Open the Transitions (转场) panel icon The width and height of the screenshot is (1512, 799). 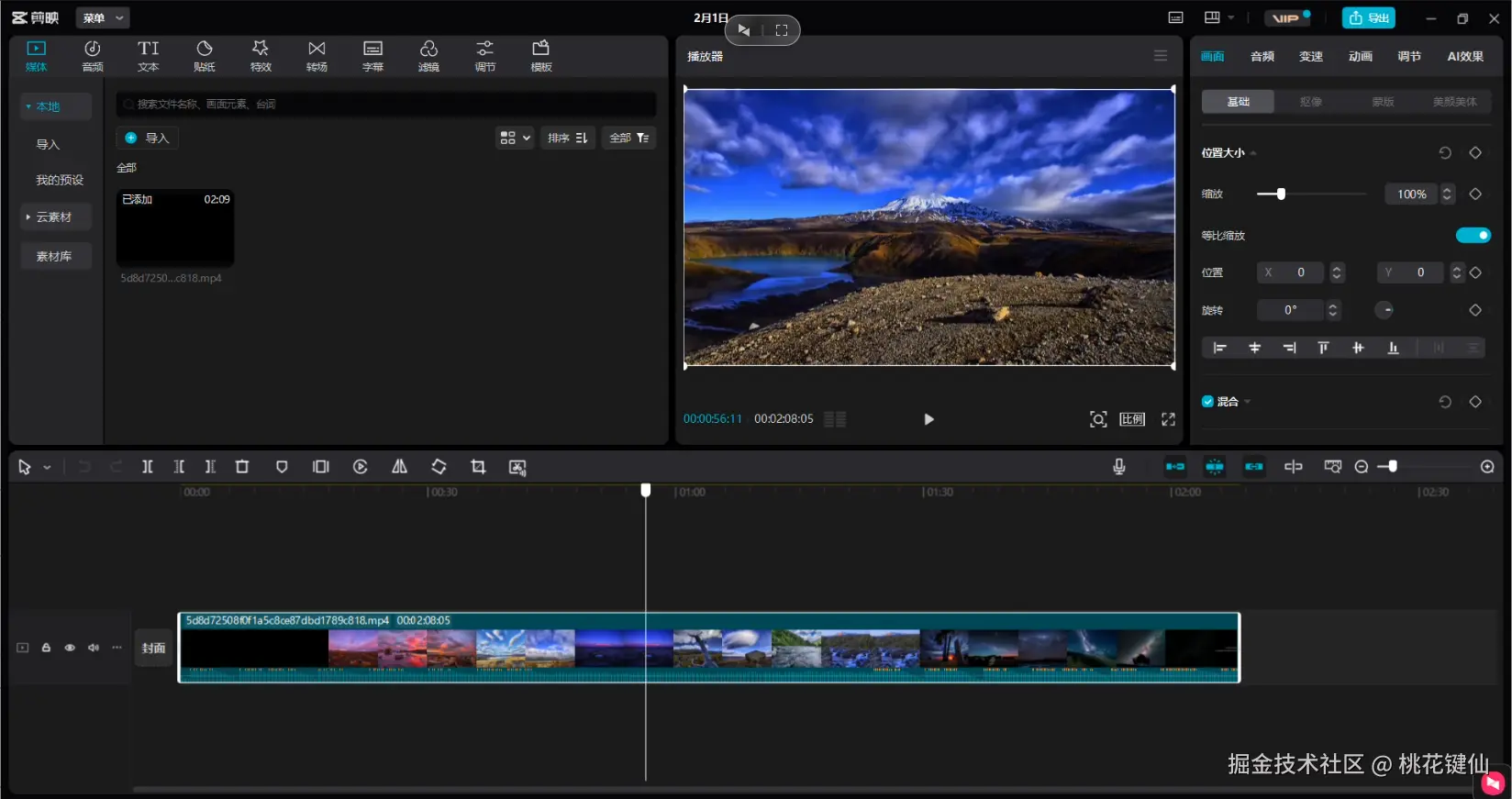point(317,55)
